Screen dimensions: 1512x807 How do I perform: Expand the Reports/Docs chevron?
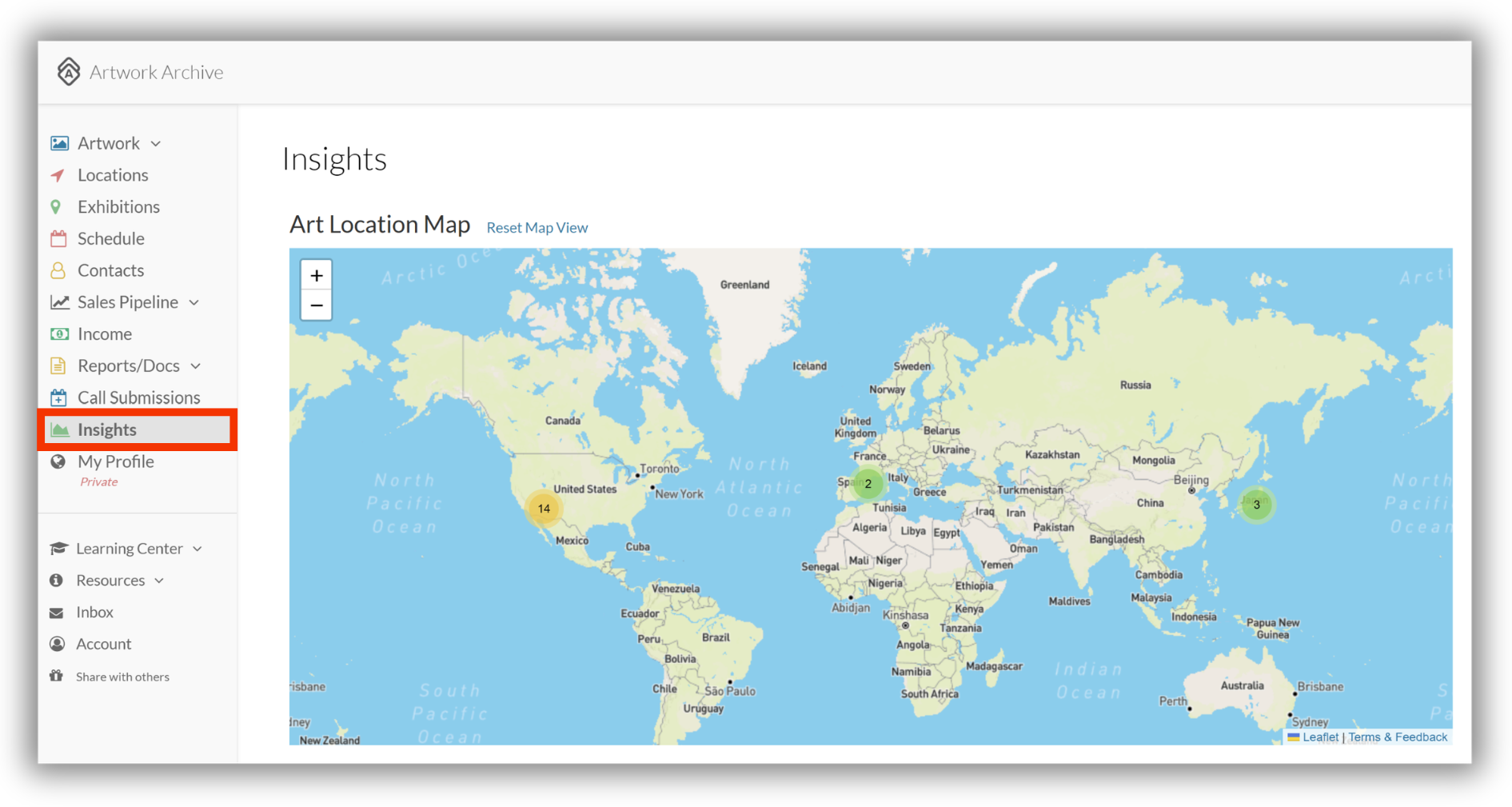click(196, 366)
